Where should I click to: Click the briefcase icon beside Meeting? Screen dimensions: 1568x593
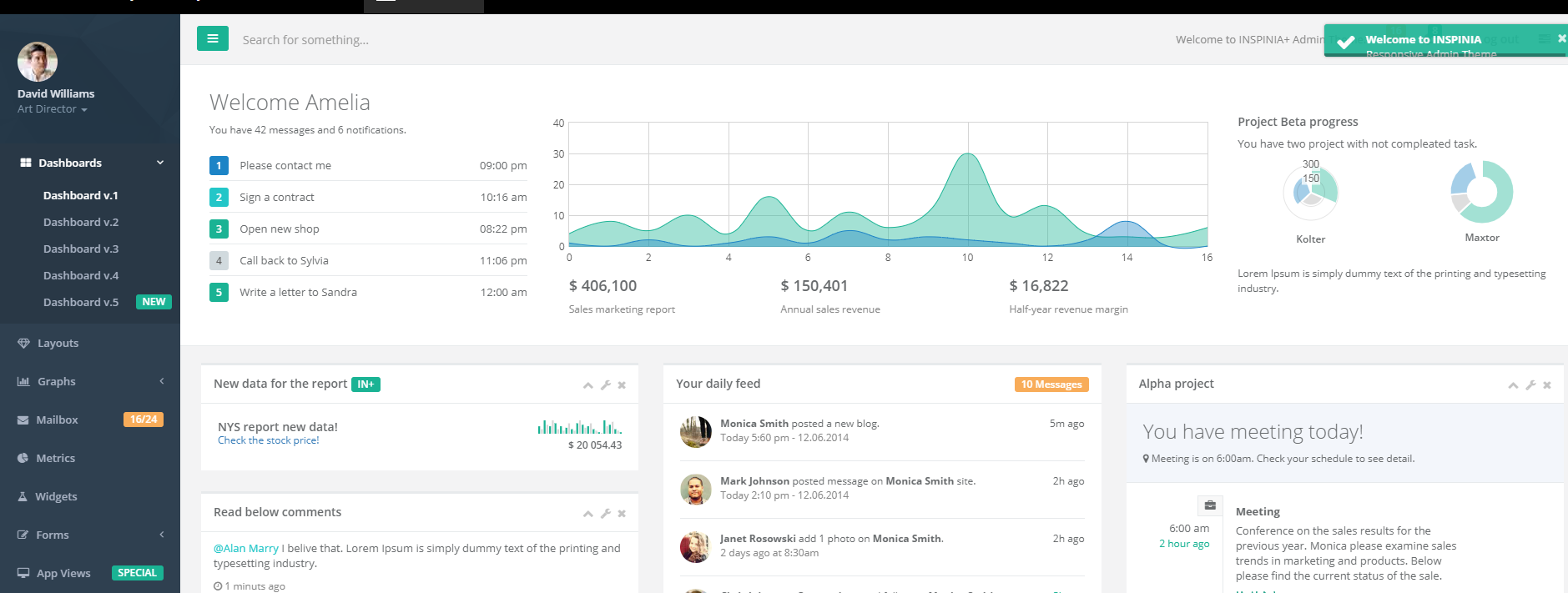click(x=1210, y=505)
